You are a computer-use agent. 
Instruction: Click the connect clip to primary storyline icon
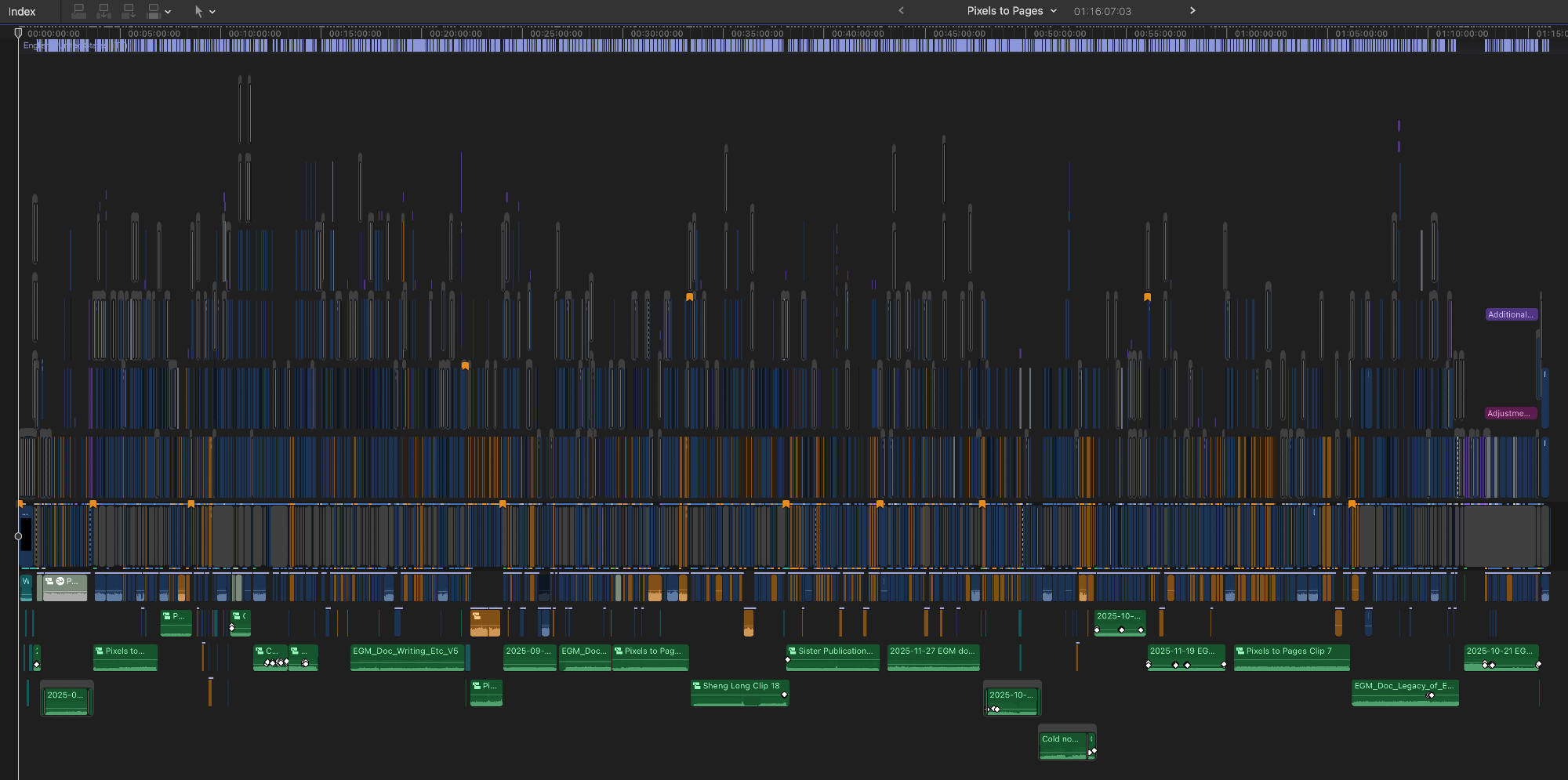click(x=78, y=11)
